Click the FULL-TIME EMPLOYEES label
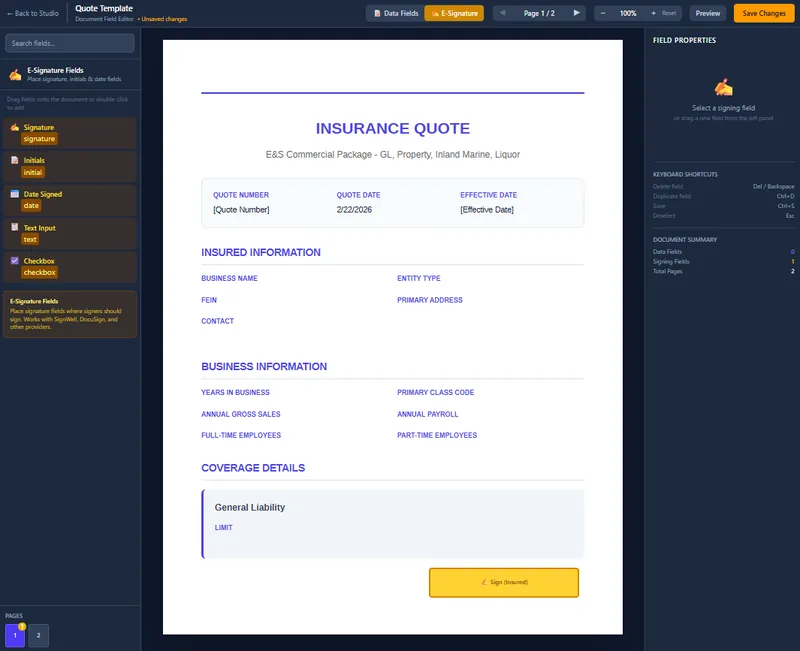The image size is (800, 651). click(241, 435)
